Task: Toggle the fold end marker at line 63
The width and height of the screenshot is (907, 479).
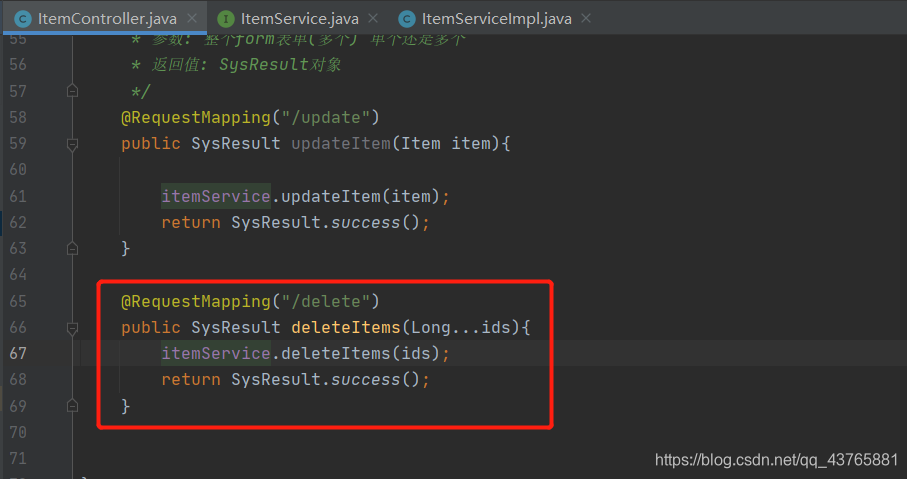Action: (72, 248)
